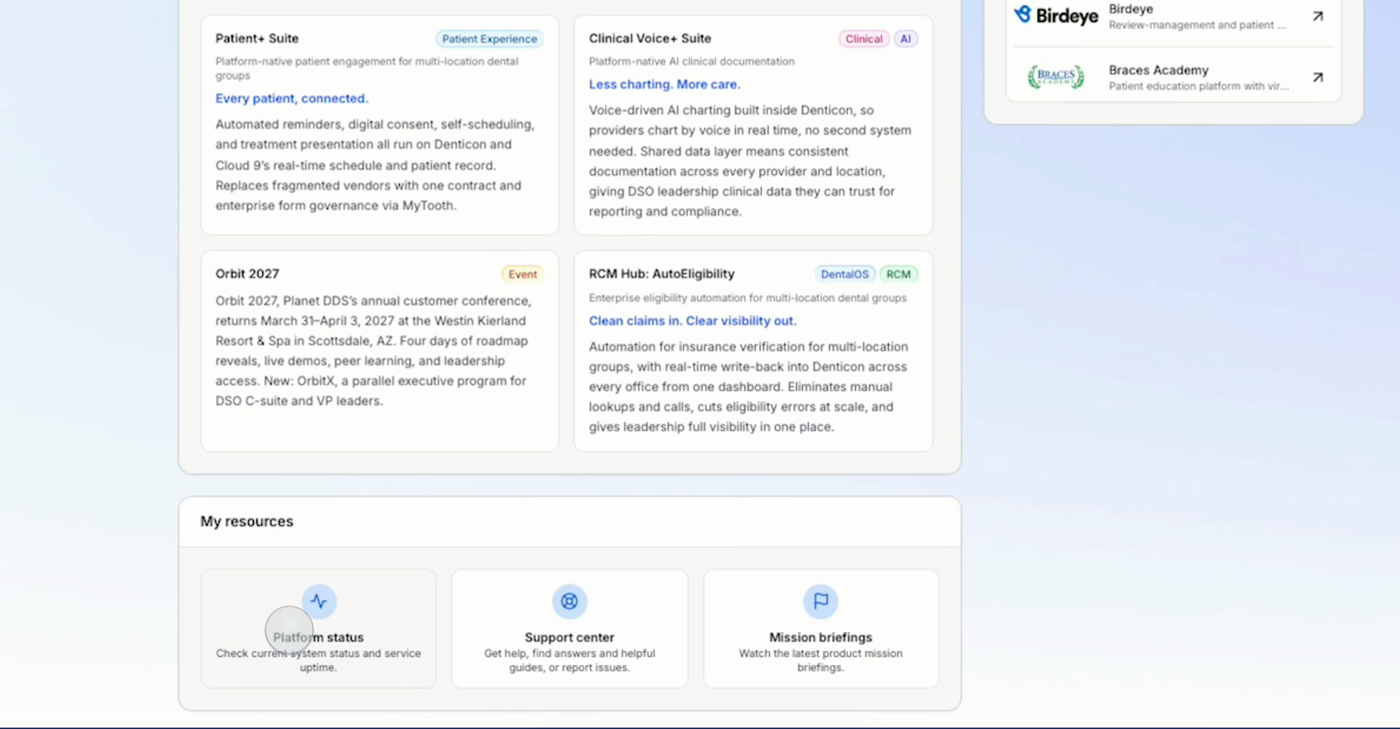Image resolution: width=1400 pixels, height=729 pixels.
Task: Select the Patient Experience tag
Action: pyautogui.click(x=490, y=39)
